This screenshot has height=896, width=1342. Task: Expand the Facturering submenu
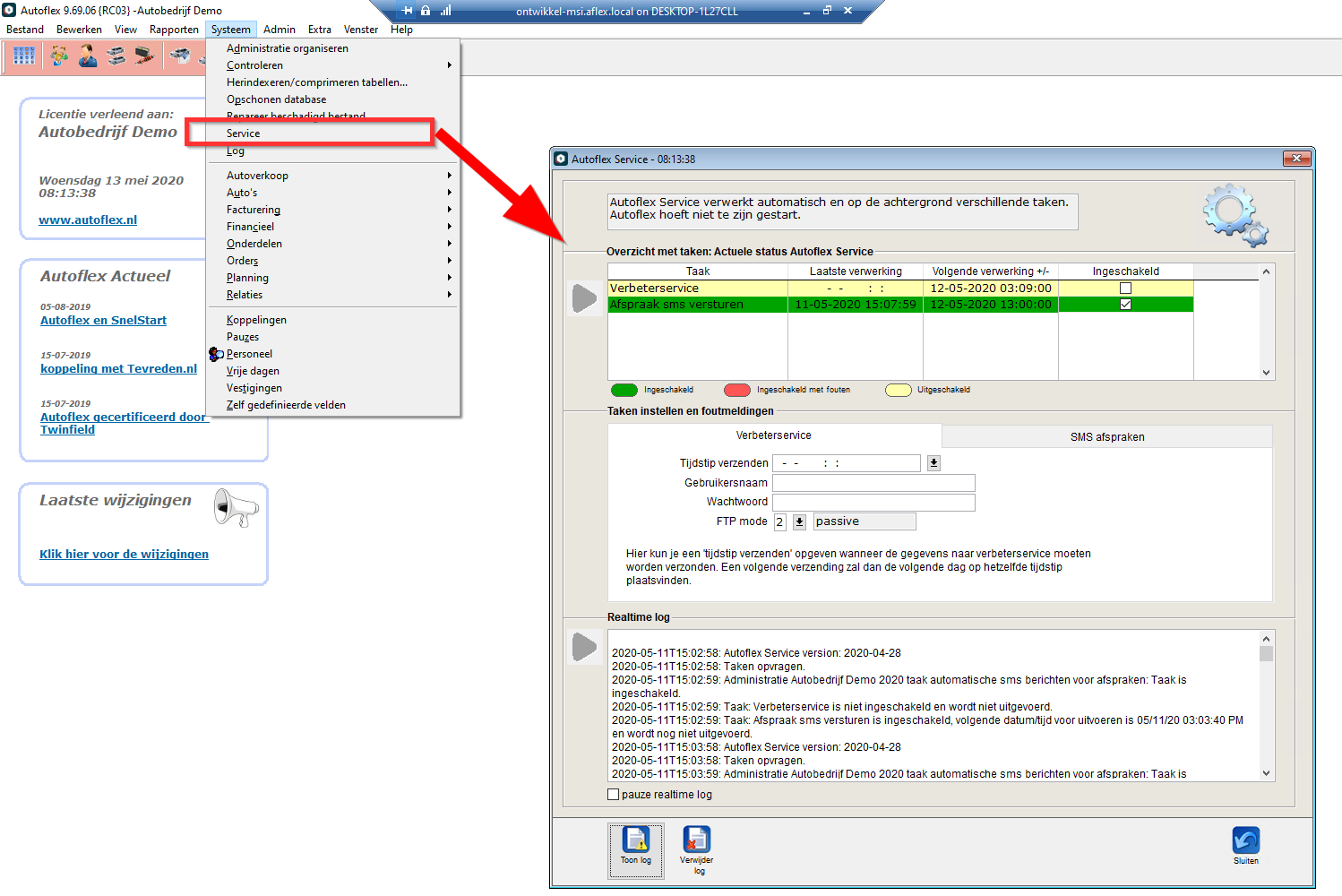coord(334,210)
